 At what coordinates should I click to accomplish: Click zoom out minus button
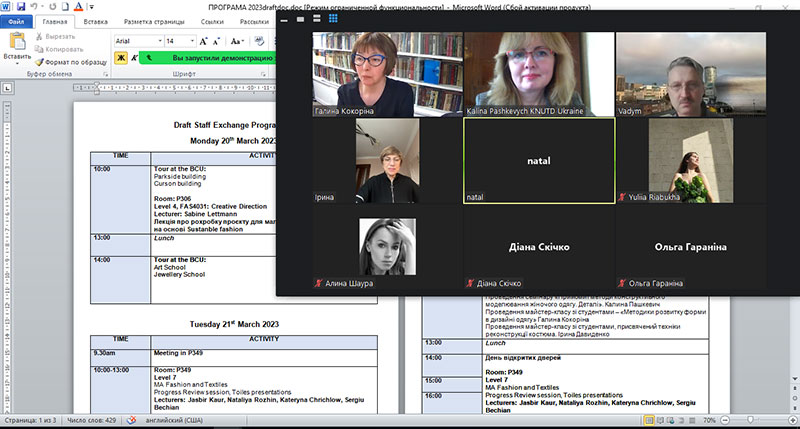[x=725, y=420]
